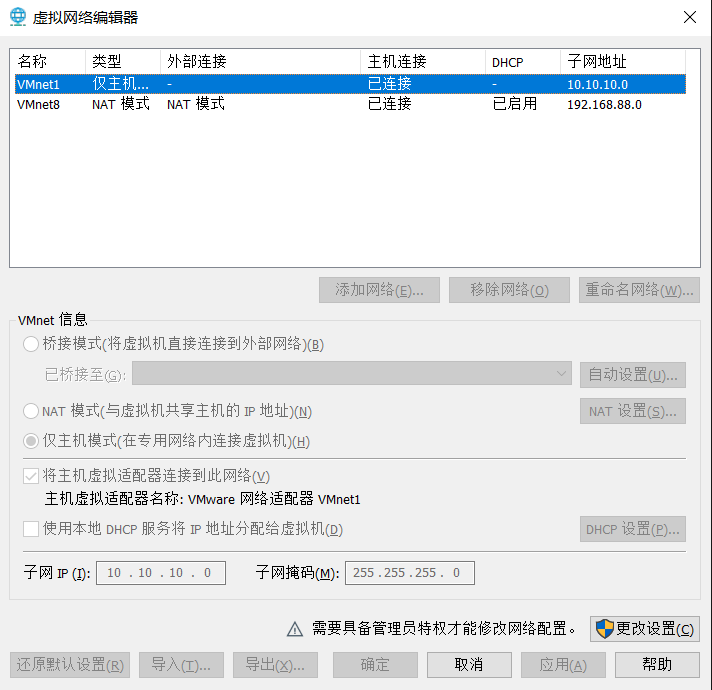The width and height of the screenshot is (712, 690).
Task: Select the NAT 模式 radio button
Action: coord(31,411)
